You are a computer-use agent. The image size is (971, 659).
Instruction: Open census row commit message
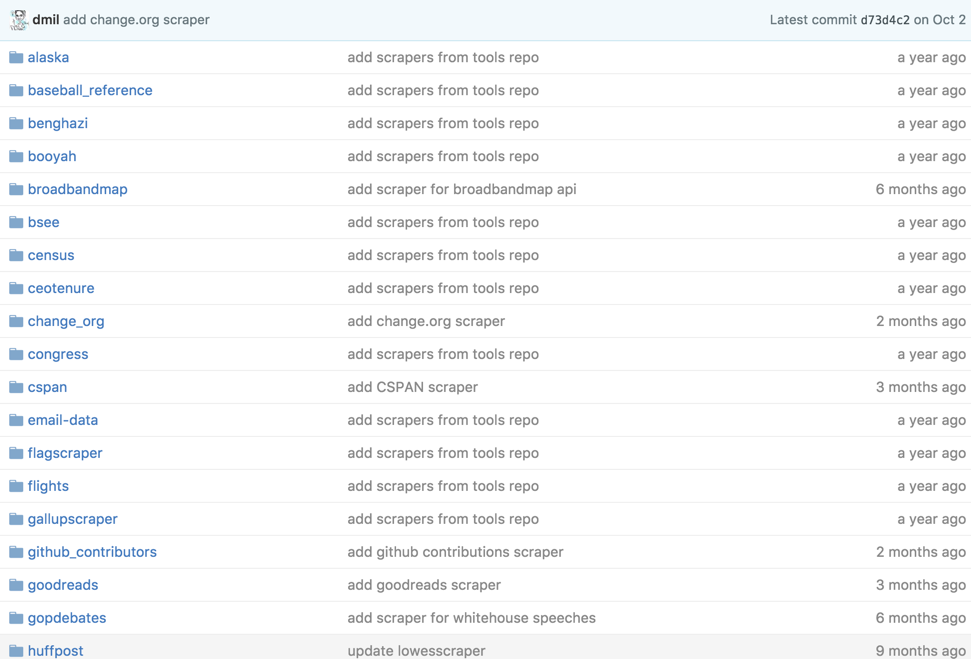click(443, 255)
